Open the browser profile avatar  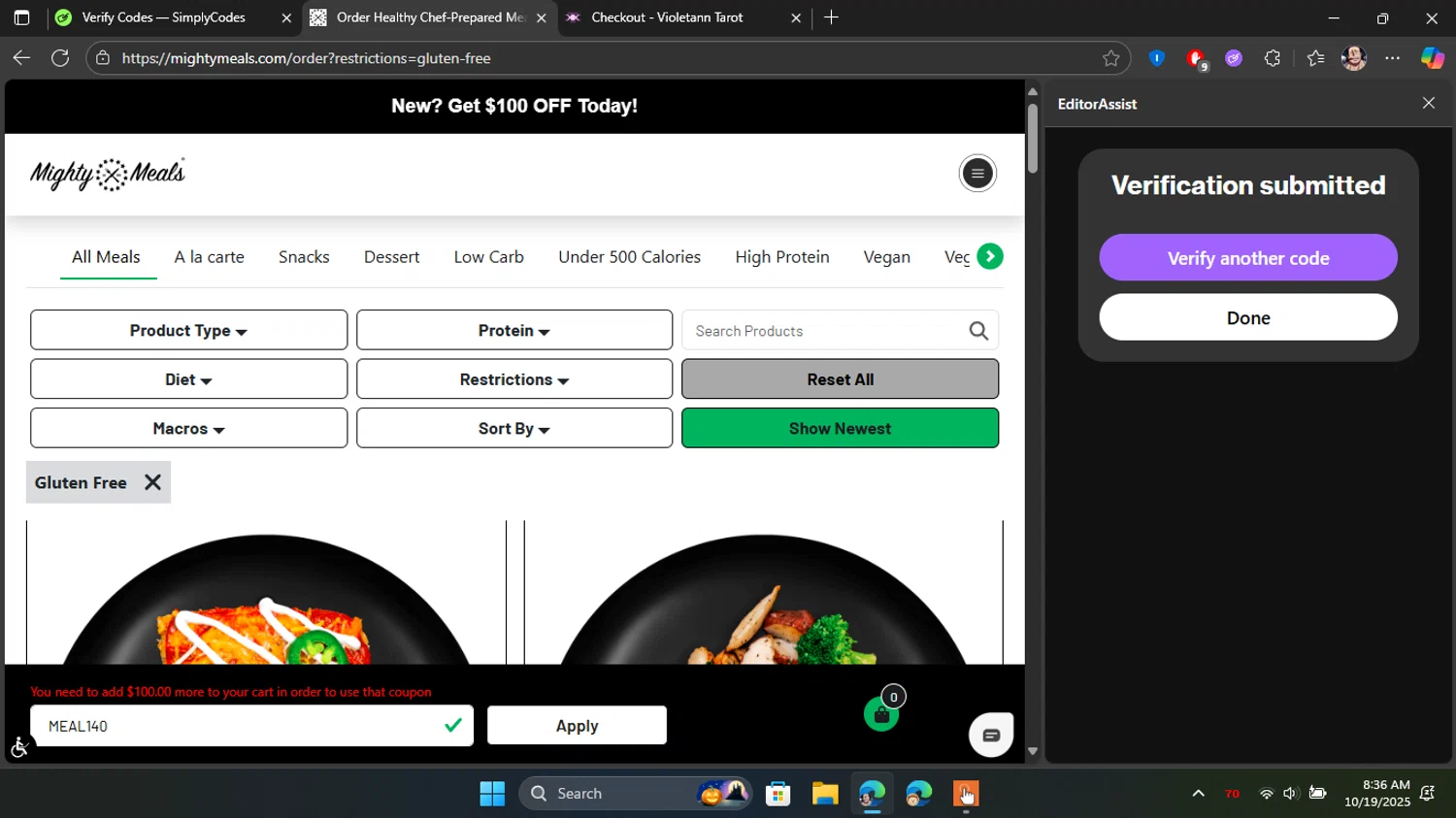coord(1354,58)
